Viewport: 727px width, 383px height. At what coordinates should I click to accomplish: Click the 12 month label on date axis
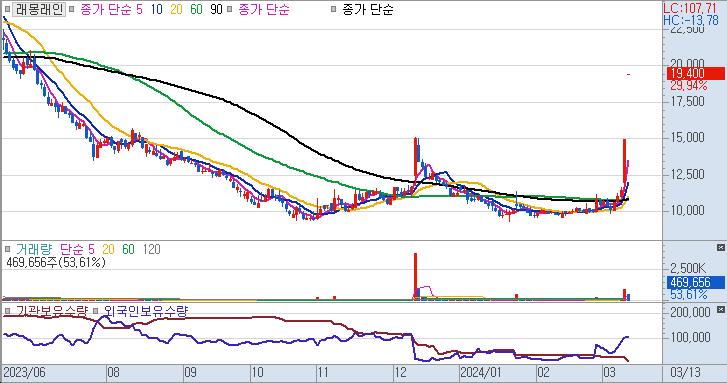click(401, 372)
